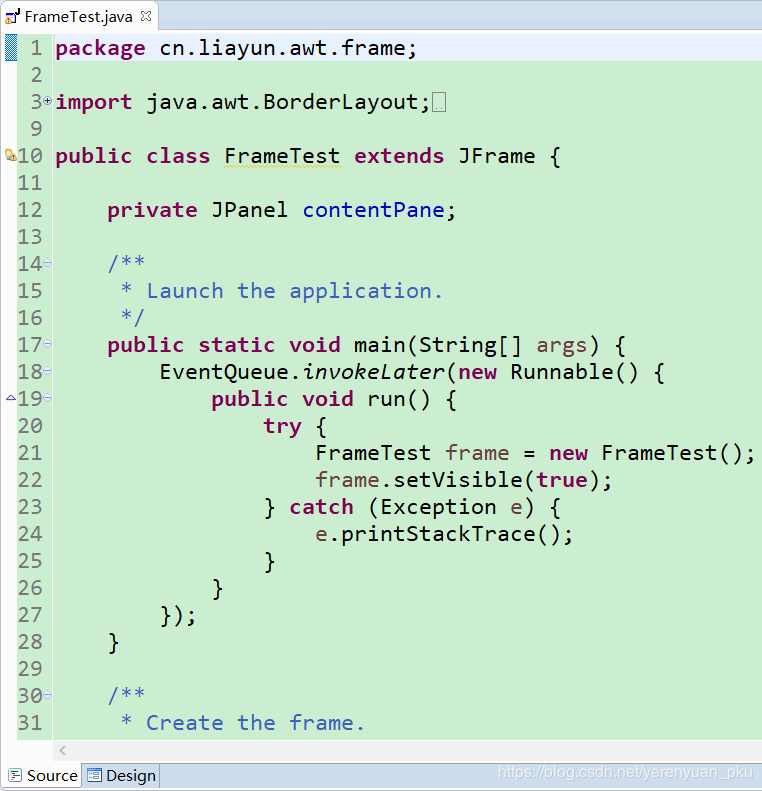Click the 'Create the frame.' comment text
Image resolution: width=762 pixels, height=791 pixels.
[255, 723]
